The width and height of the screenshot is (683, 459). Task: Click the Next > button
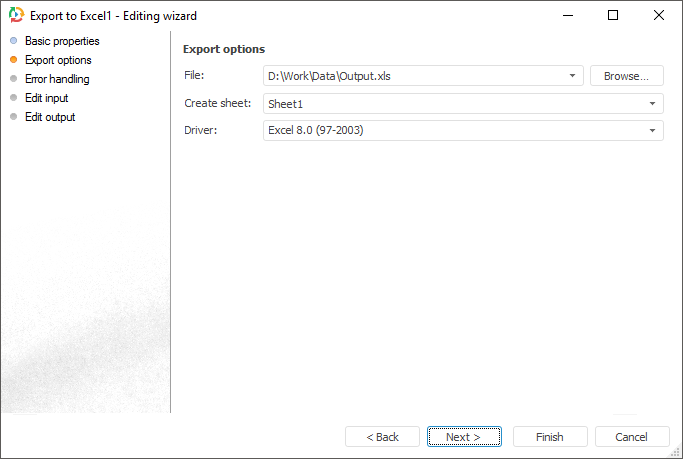(464, 437)
